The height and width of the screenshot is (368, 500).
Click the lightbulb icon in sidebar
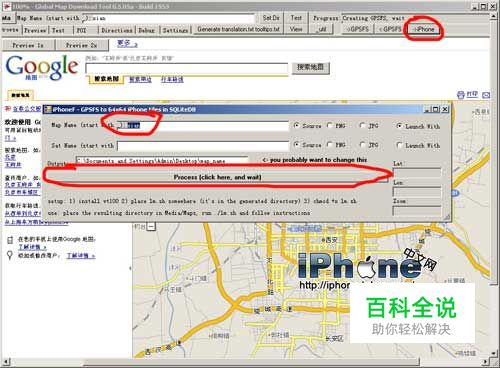(10, 256)
